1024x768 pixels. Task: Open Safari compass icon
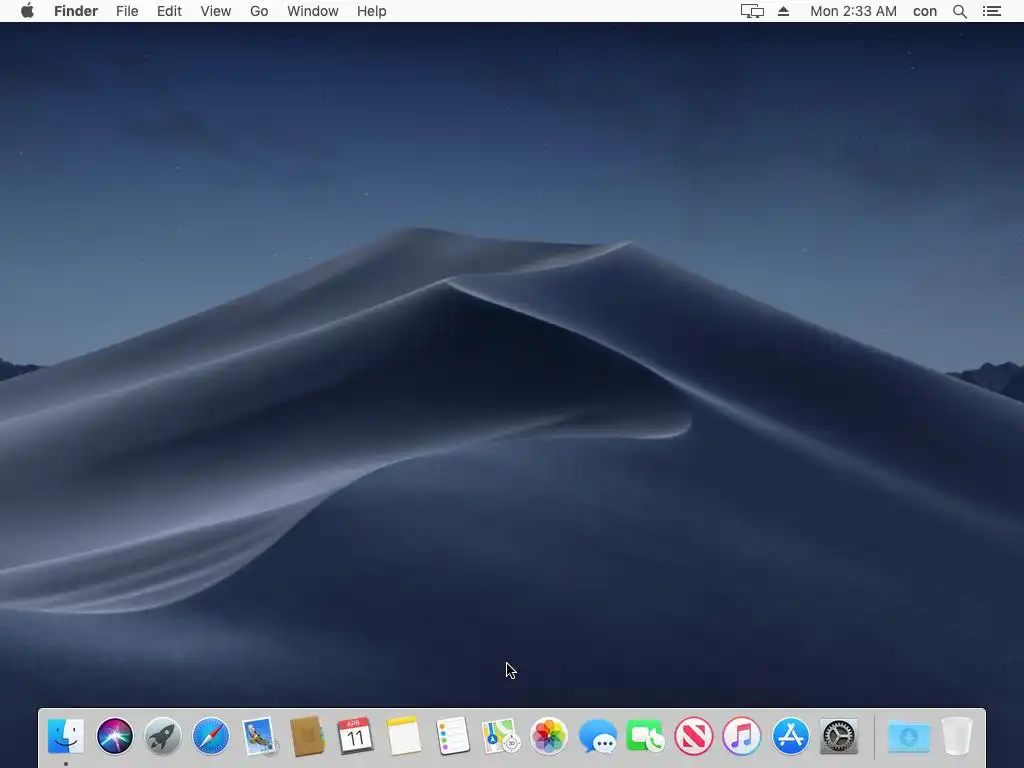(211, 736)
